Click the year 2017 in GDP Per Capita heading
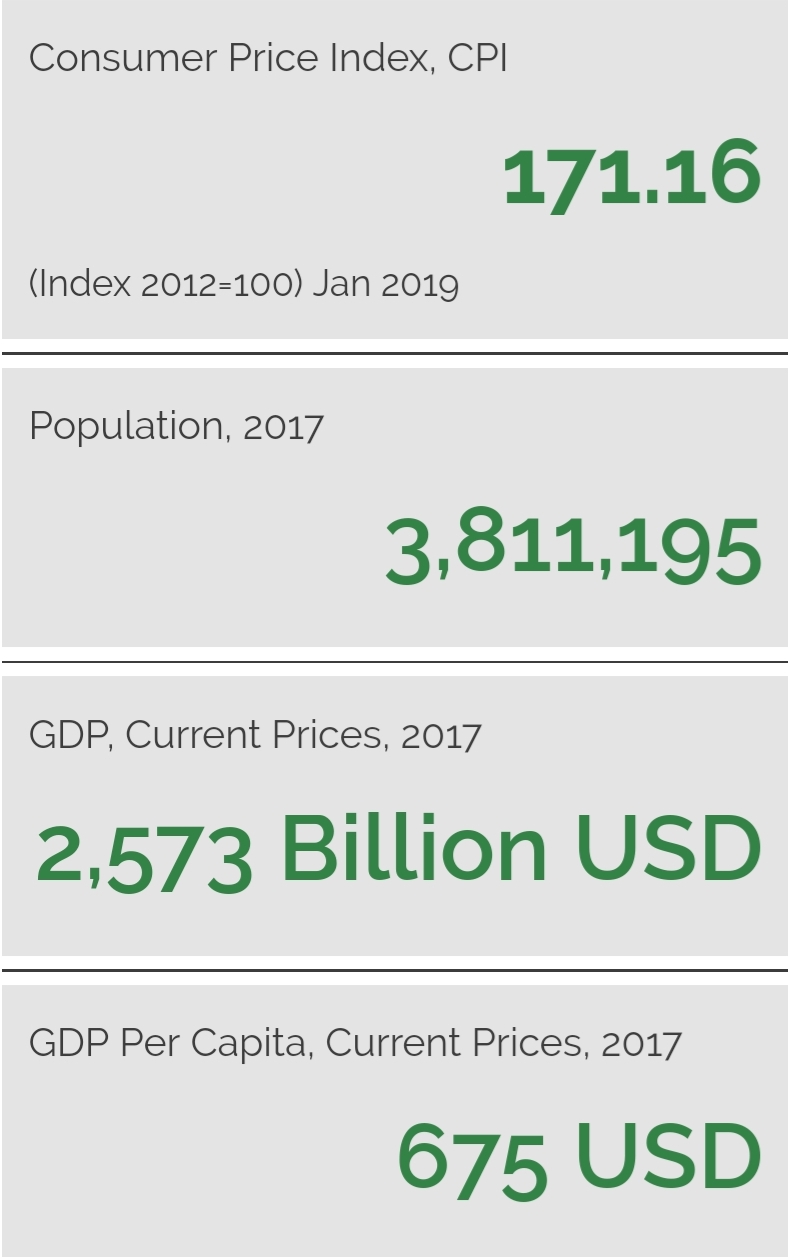 [x=641, y=1044]
